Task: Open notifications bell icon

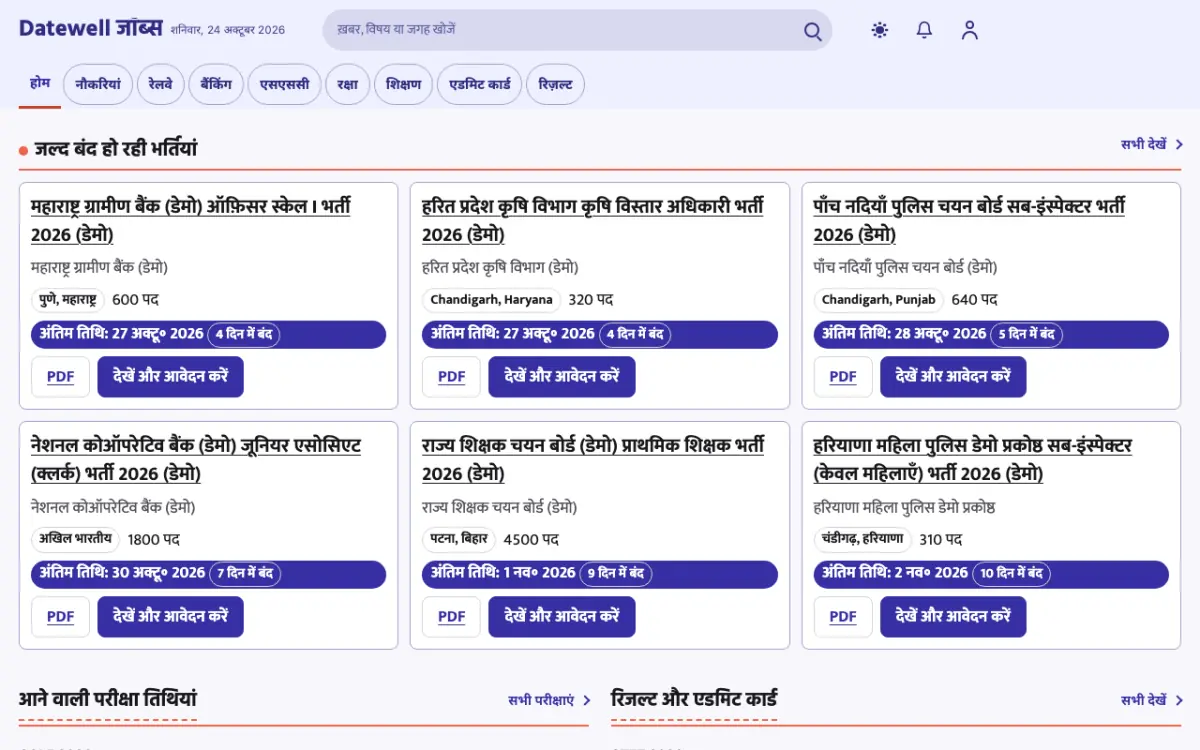Action: pyautogui.click(x=924, y=30)
